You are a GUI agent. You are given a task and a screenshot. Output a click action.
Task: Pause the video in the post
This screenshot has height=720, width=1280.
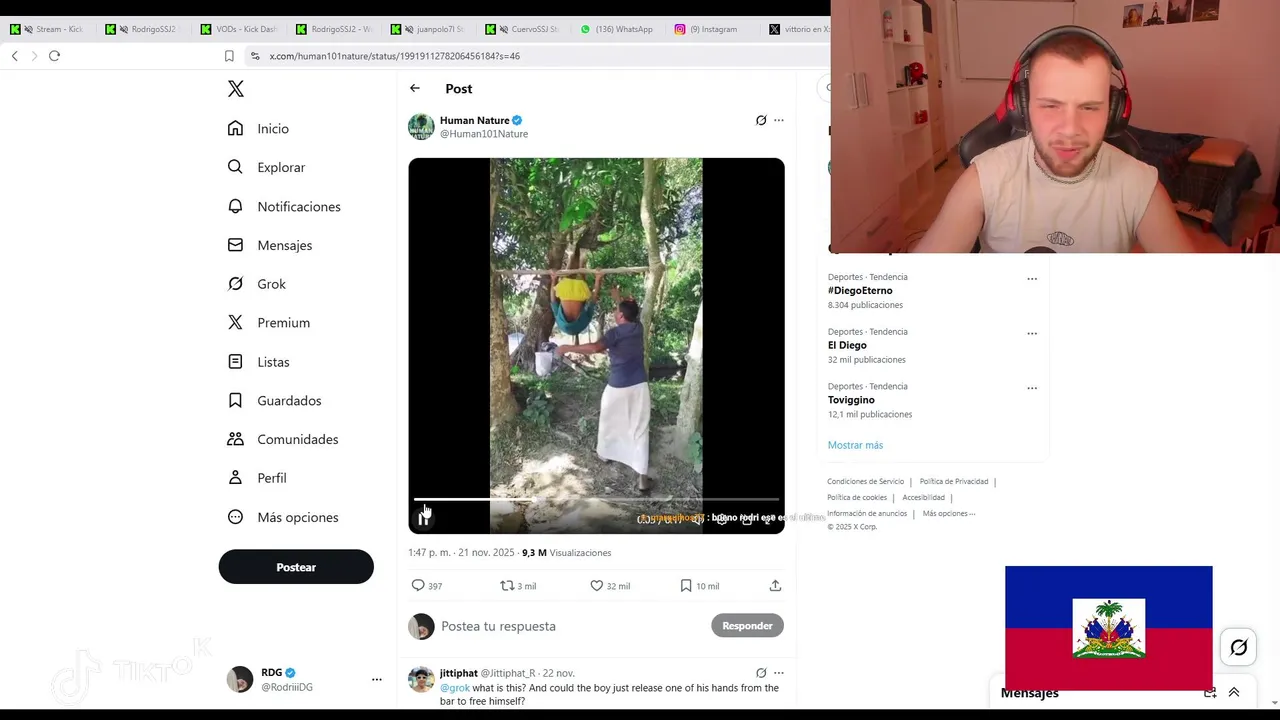(x=424, y=518)
